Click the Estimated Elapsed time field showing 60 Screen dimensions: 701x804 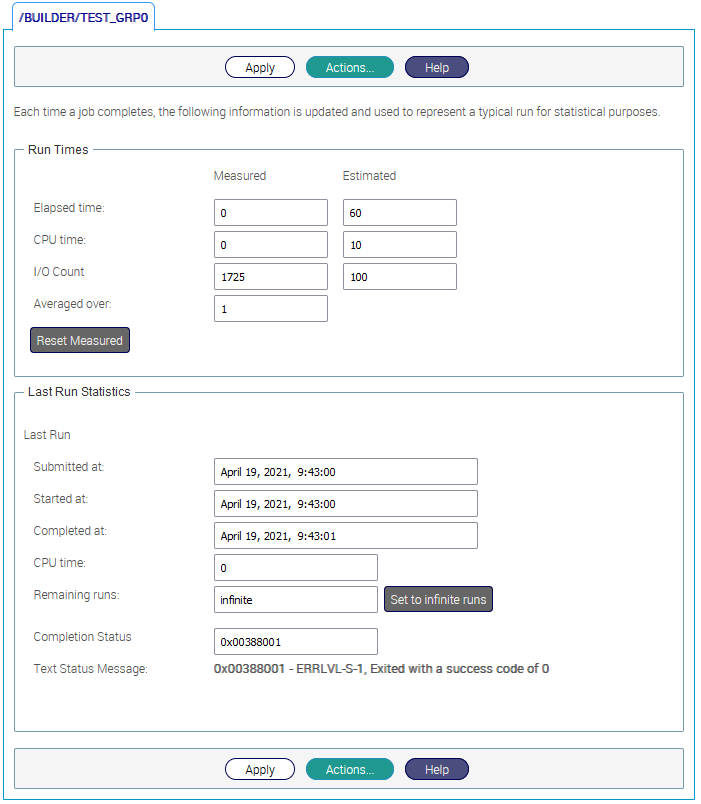tap(399, 213)
